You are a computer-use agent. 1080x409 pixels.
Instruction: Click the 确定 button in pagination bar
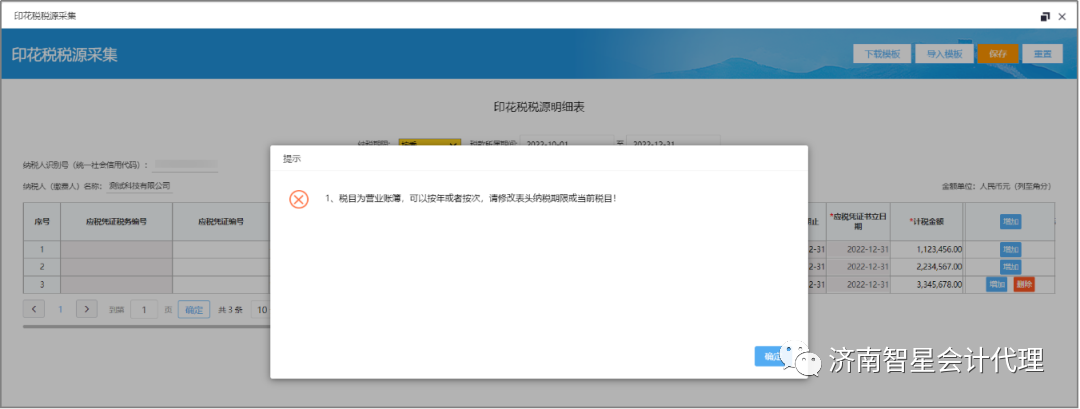(x=194, y=309)
